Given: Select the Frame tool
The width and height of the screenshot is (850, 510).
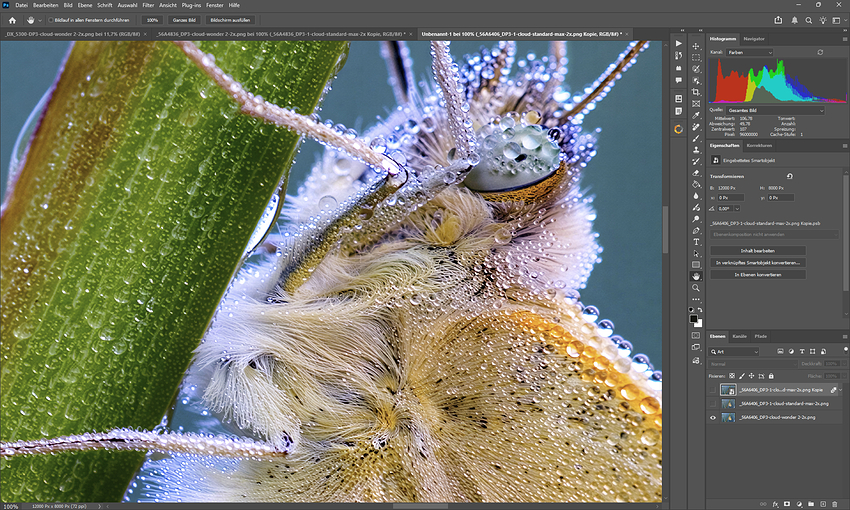Looking at the screenshot, I should point(696,104).
